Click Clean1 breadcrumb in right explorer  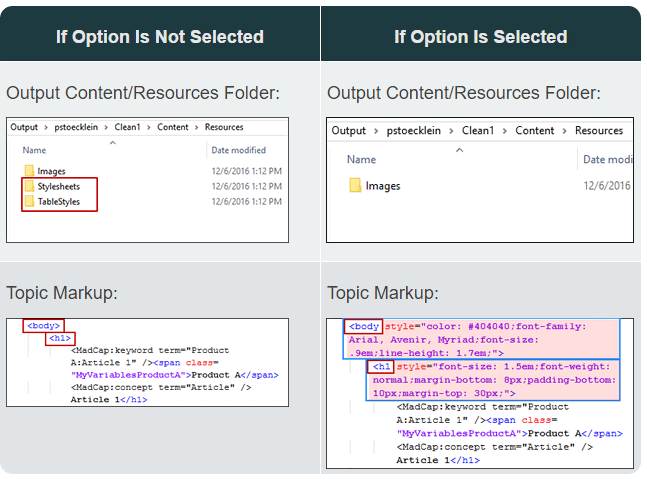[x=478, y=130]
